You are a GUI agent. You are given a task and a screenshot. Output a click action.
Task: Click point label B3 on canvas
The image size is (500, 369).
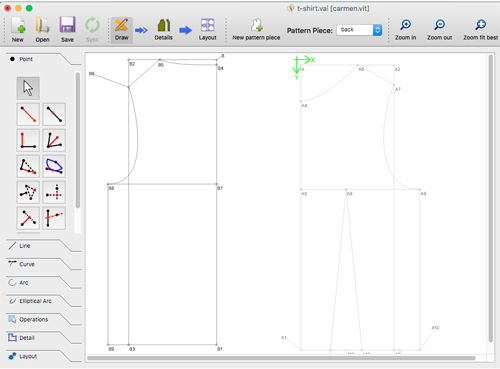click(132, 349)
